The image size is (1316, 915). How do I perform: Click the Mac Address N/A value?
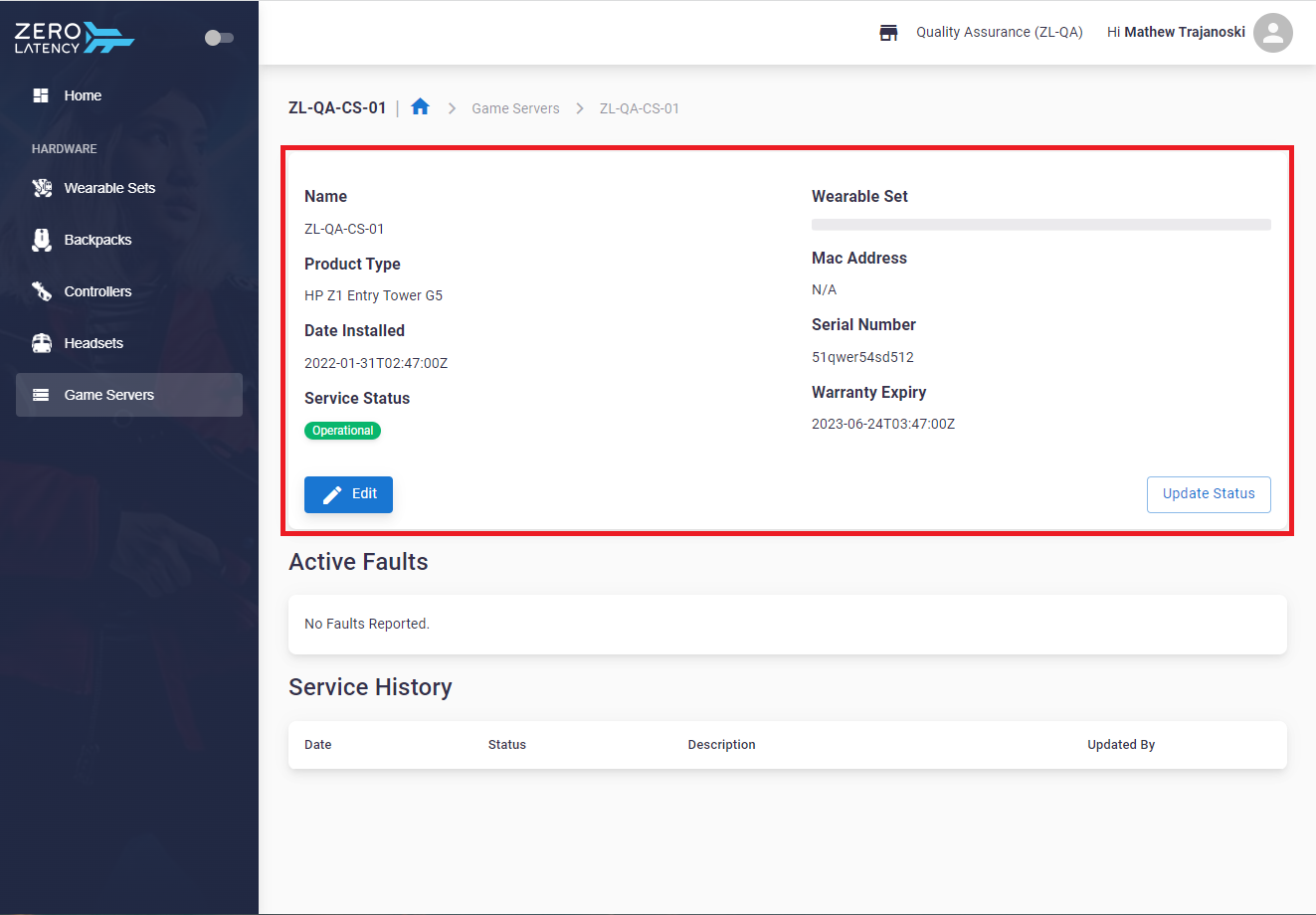tap(824, 289)
